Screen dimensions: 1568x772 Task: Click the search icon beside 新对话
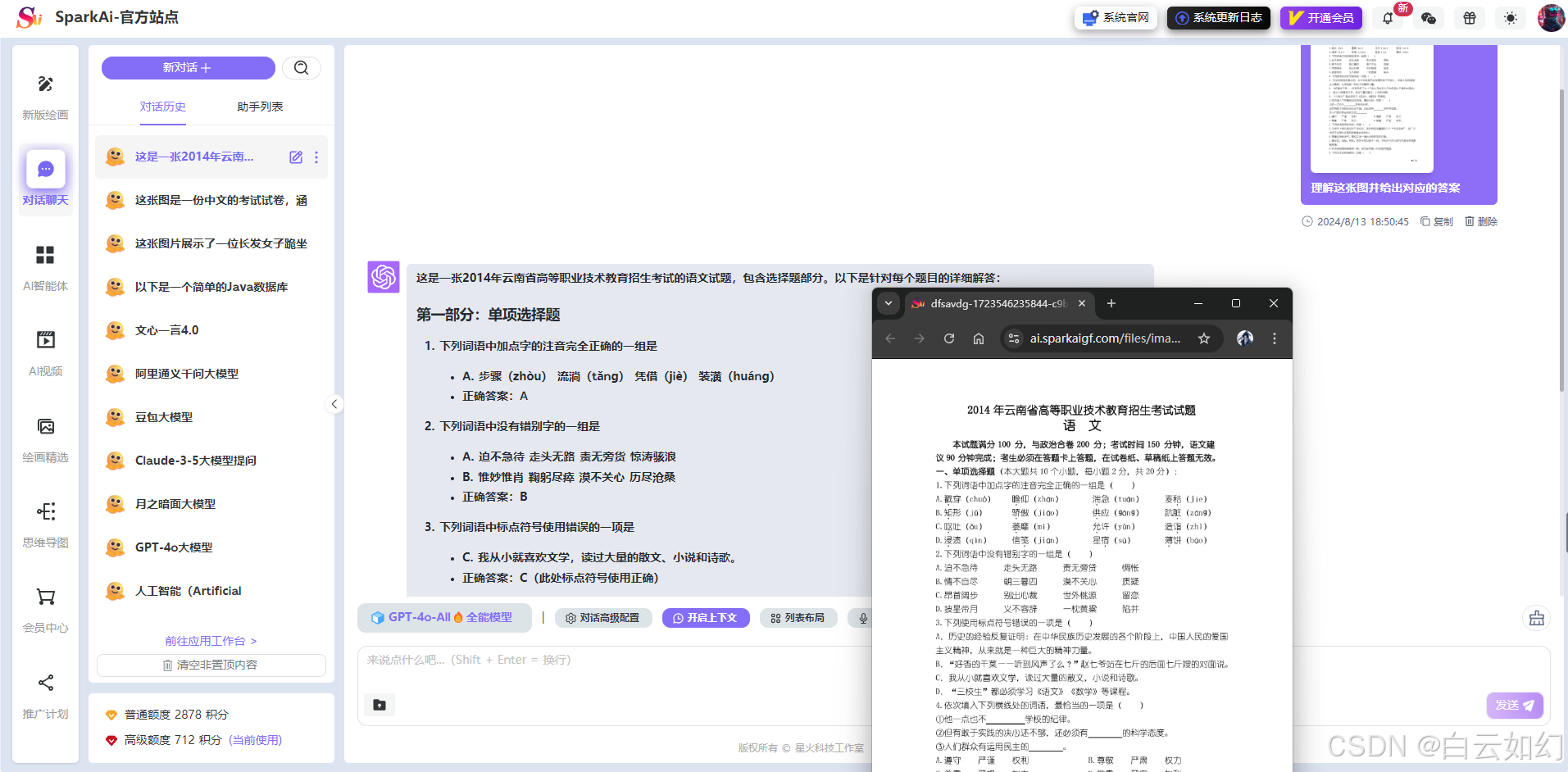[302, 68]
